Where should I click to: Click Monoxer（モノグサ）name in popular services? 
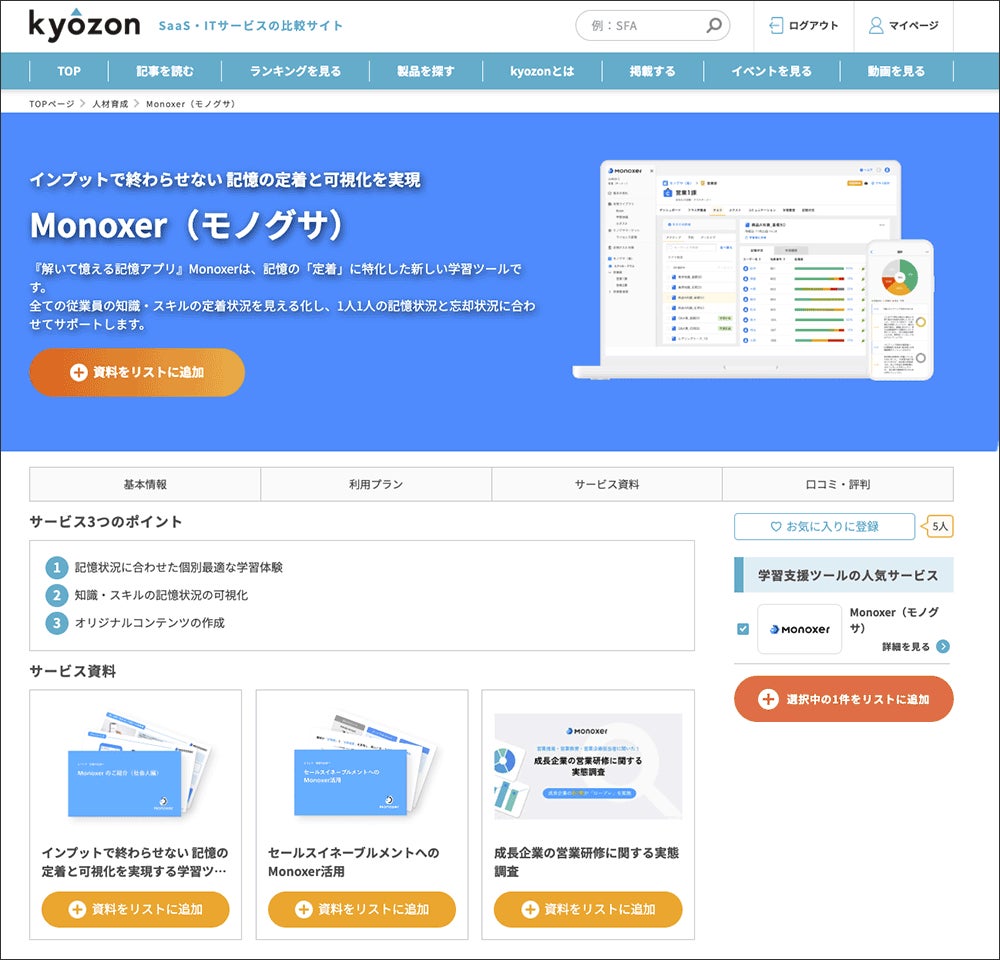click(x=894, y=620)
